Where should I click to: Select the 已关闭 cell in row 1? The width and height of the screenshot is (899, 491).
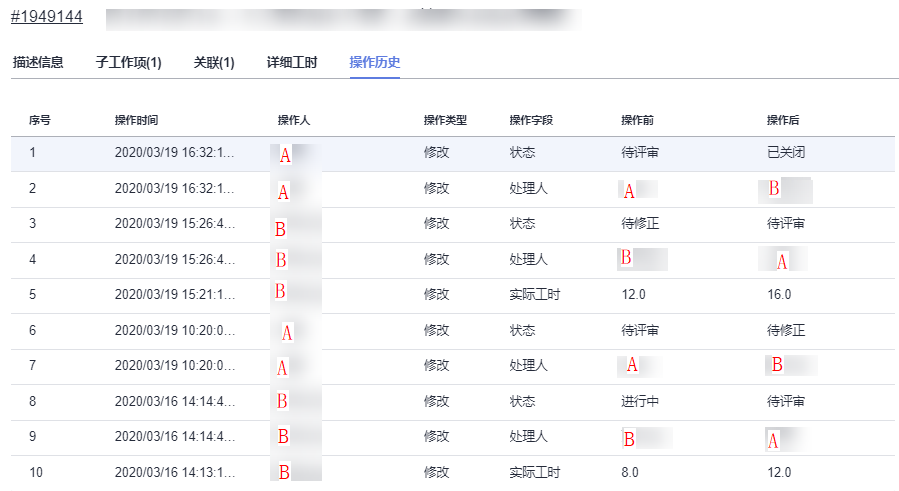(786, 153)
